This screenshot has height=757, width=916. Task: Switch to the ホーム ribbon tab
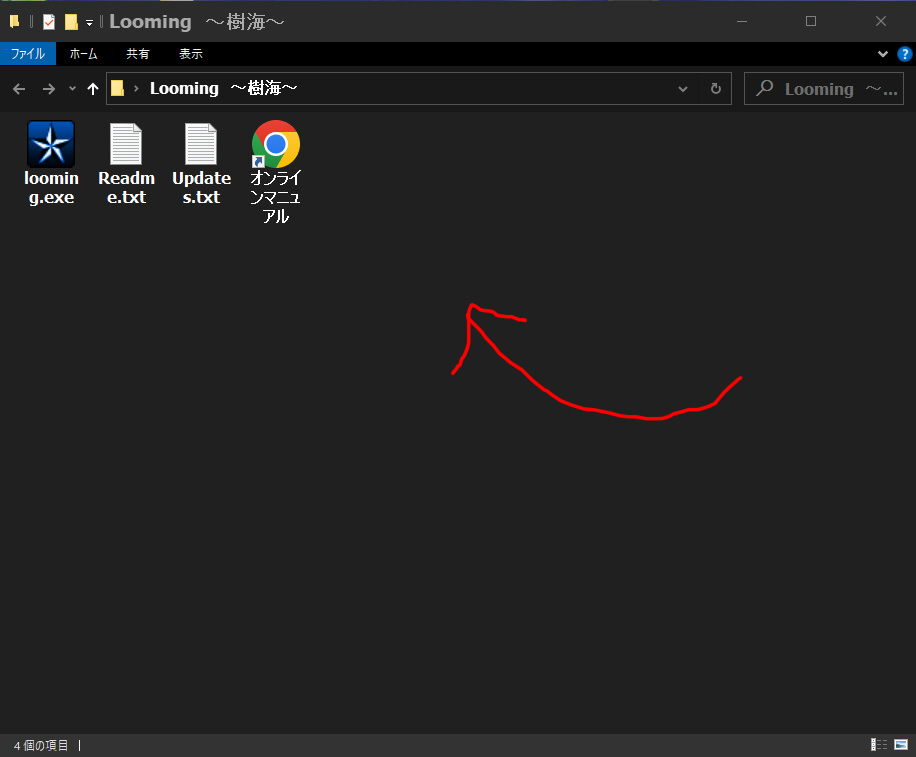(x=83, y=54)
